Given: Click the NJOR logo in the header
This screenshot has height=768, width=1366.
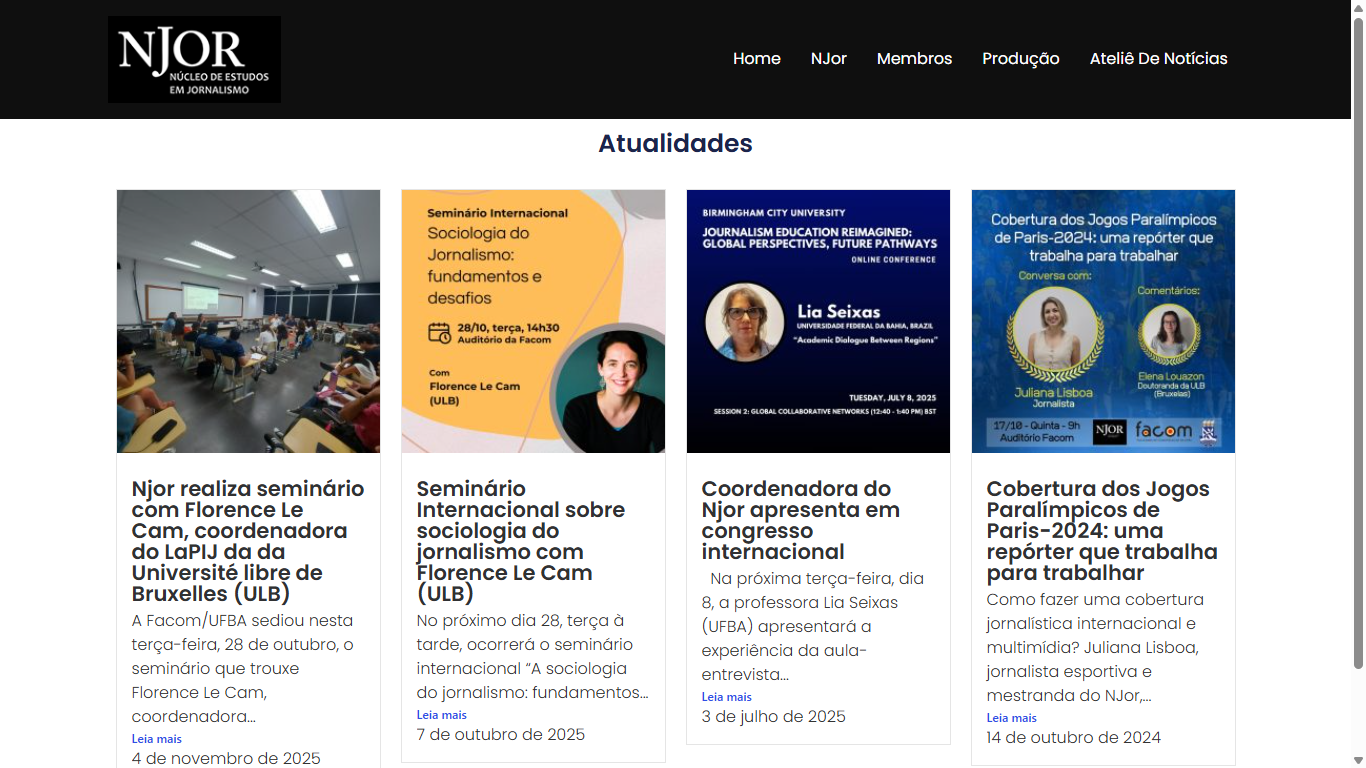Looking at the screenshot, I should pyautogui.click(x=194, y=59).
